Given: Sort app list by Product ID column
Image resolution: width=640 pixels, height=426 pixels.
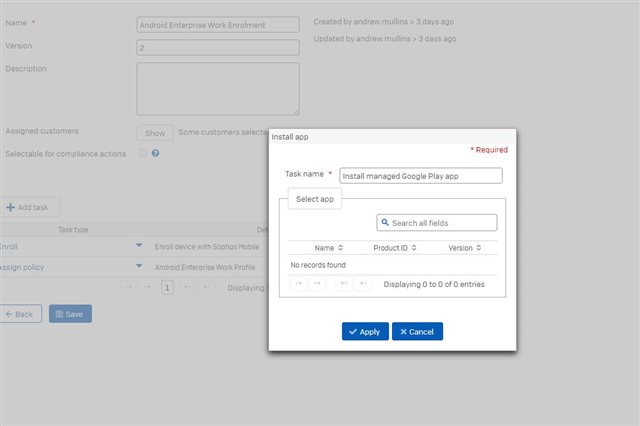Looking at the screenshot, I should point(395,247).
